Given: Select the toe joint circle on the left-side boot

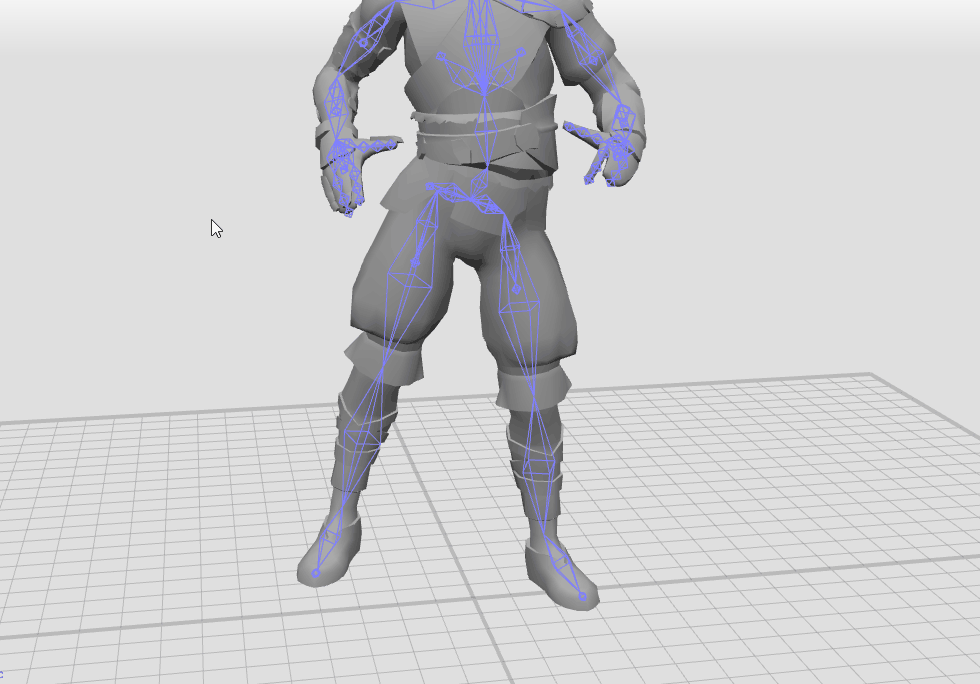Looking at the screenshot, I should pos(316,573).
